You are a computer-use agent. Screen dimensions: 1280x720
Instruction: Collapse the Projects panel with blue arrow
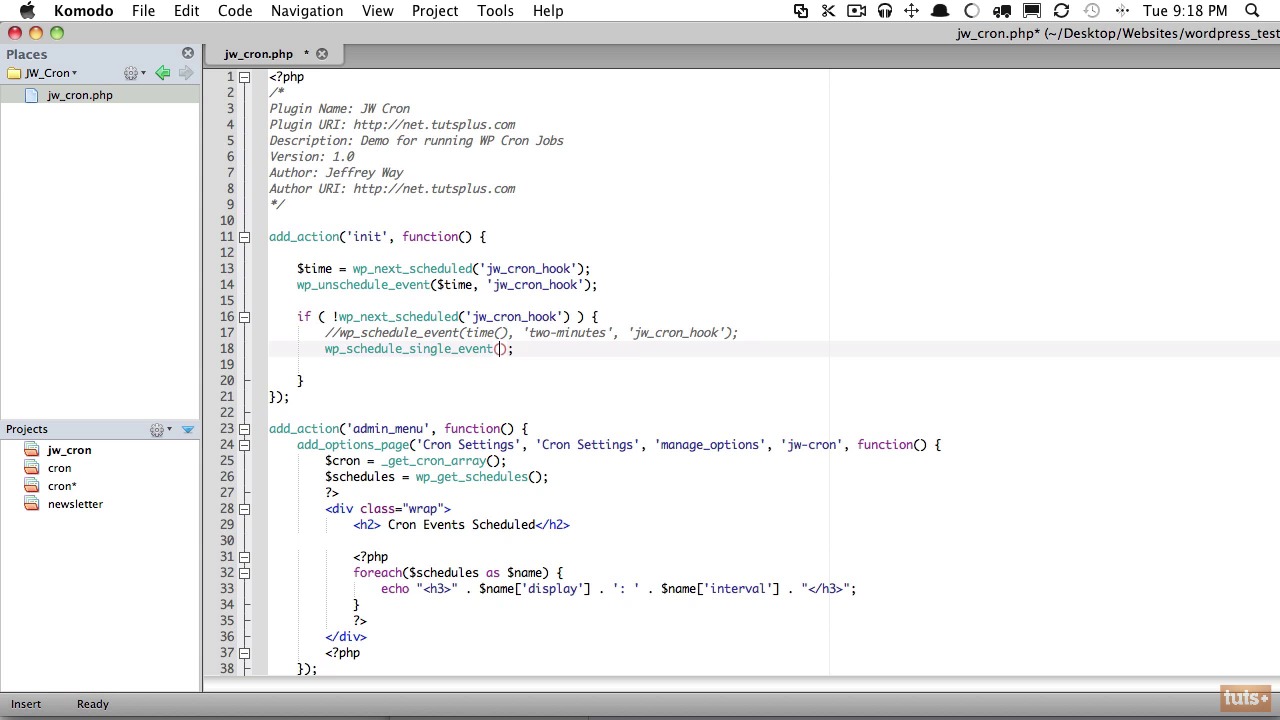click(188, 430)
